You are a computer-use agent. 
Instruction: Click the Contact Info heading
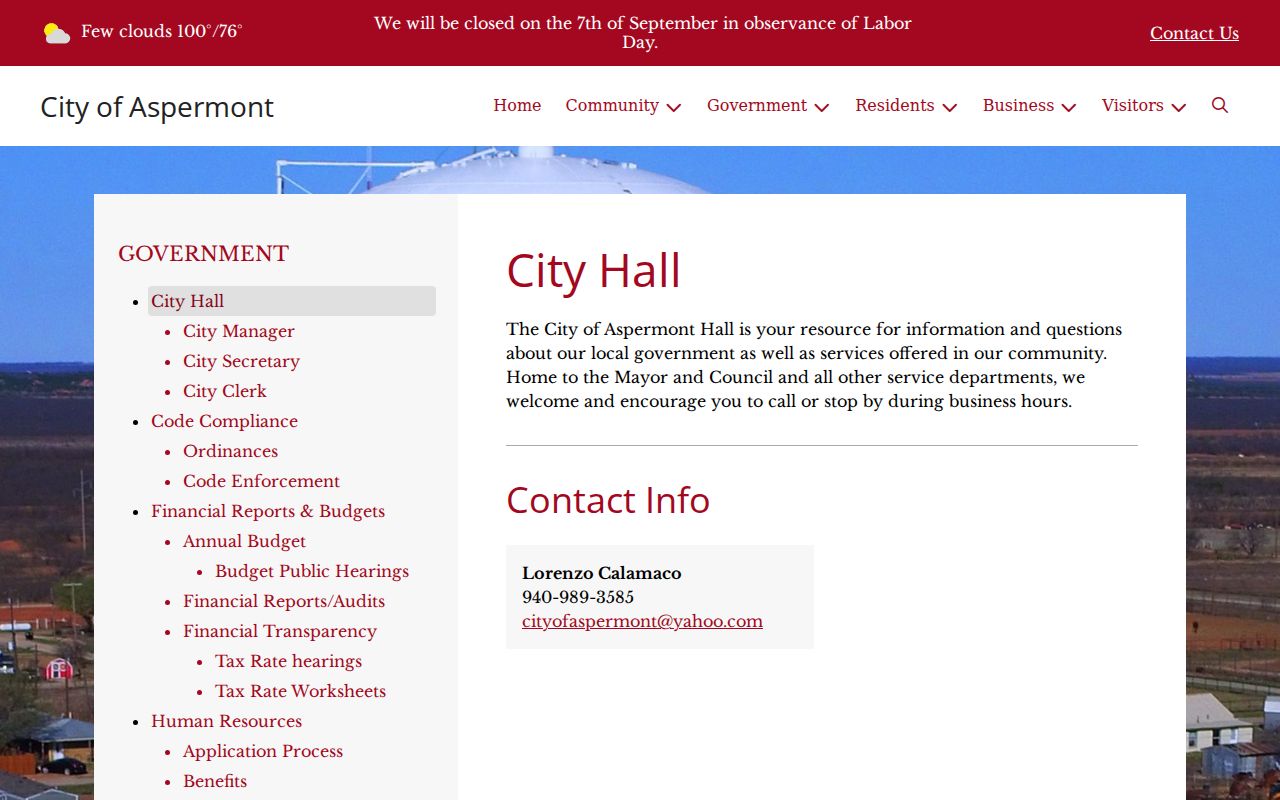(608, 500)
